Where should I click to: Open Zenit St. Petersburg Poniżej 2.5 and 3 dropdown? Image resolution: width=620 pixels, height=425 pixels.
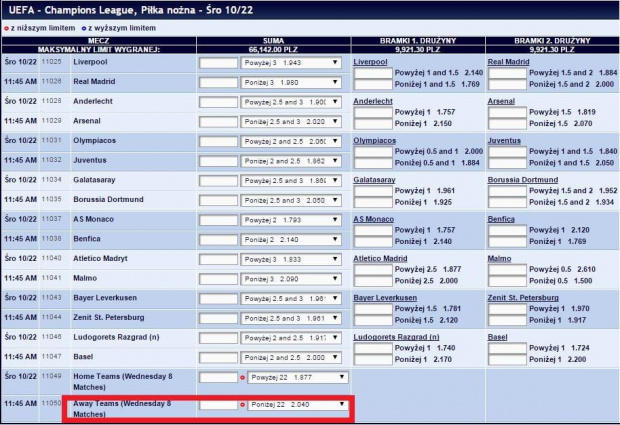tap(291, 318)
